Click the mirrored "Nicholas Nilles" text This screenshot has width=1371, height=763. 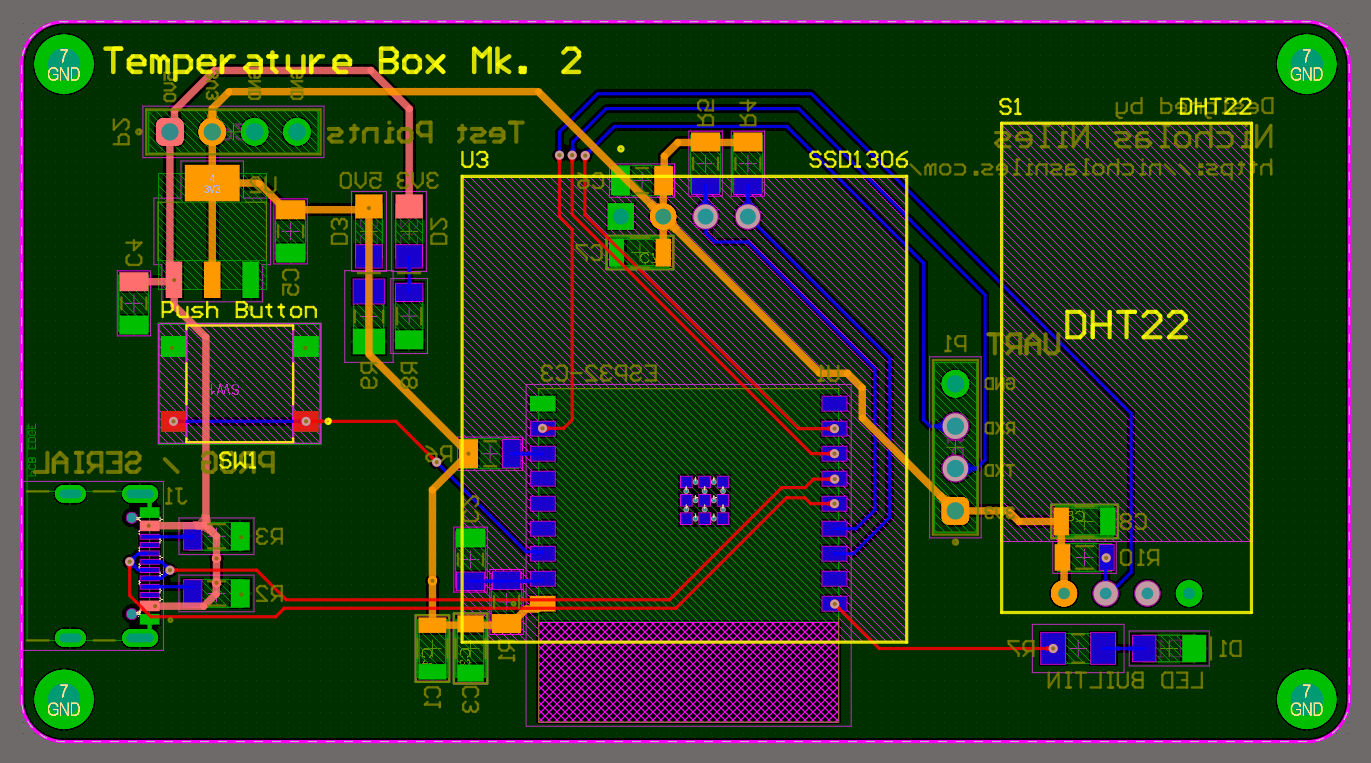[x=1134, y=135]
